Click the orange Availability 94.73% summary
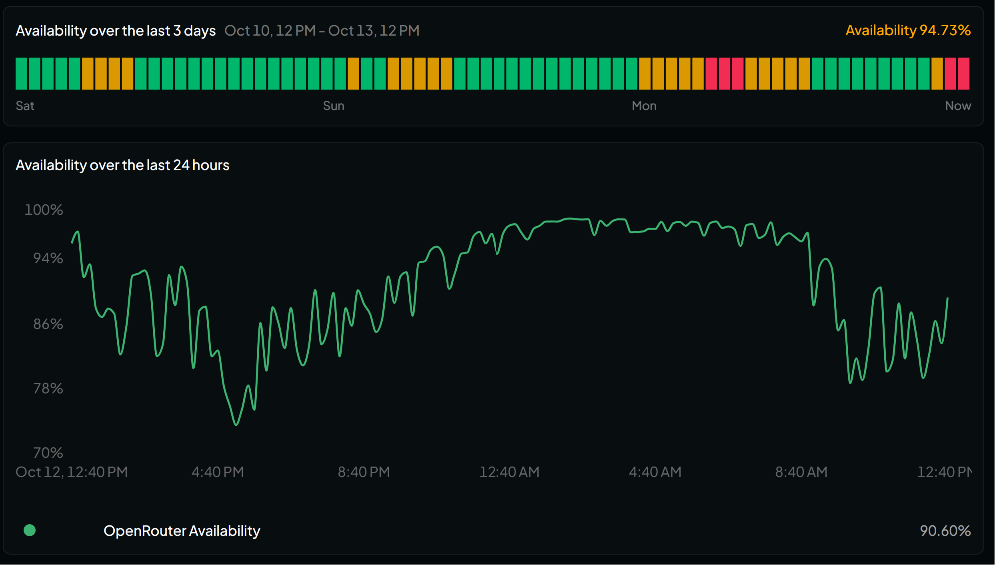The image size is (995, 565). 908,30
